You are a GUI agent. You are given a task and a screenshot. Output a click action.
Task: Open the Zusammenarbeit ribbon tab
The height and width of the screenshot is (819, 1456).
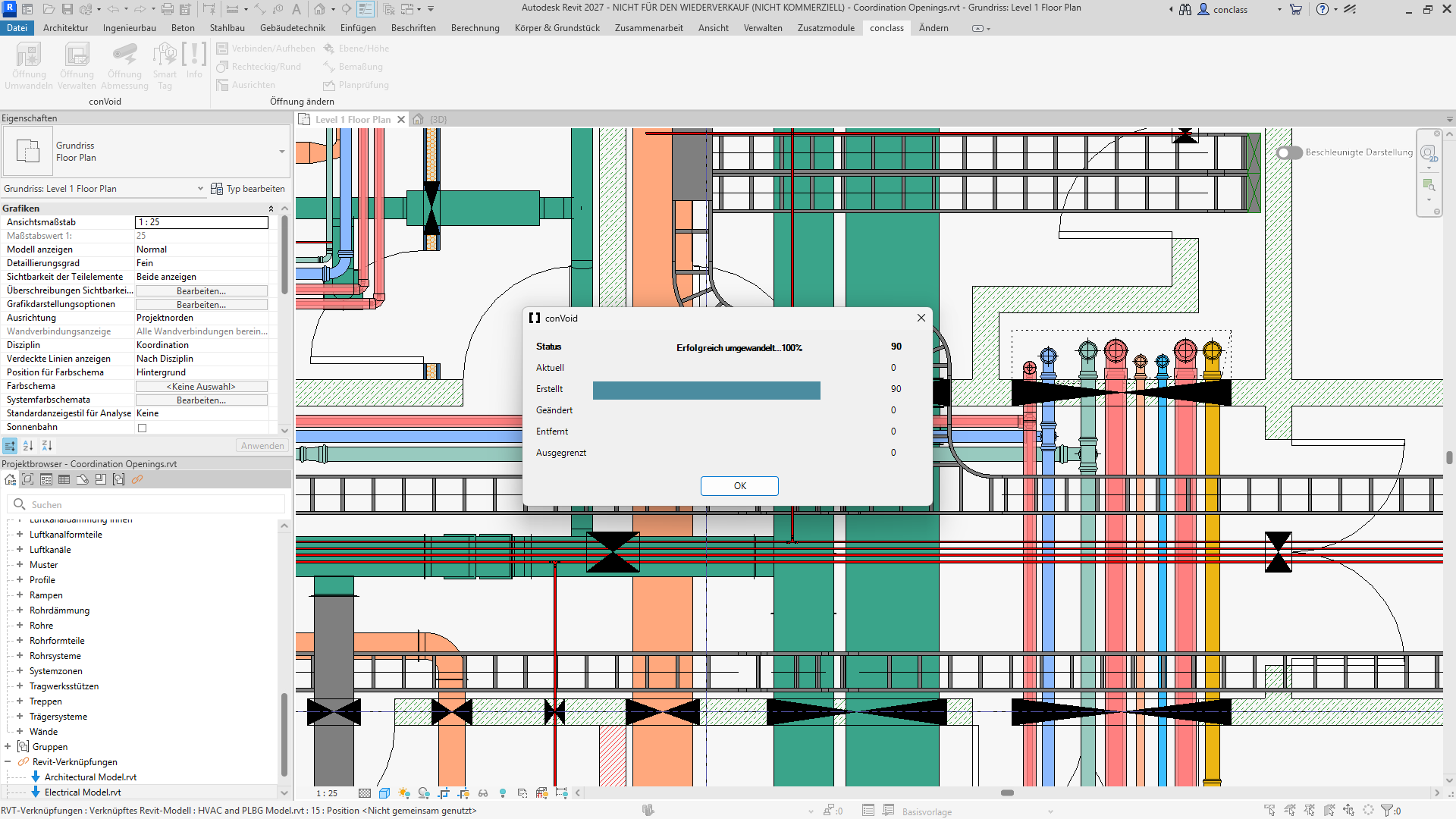[649, 28]
